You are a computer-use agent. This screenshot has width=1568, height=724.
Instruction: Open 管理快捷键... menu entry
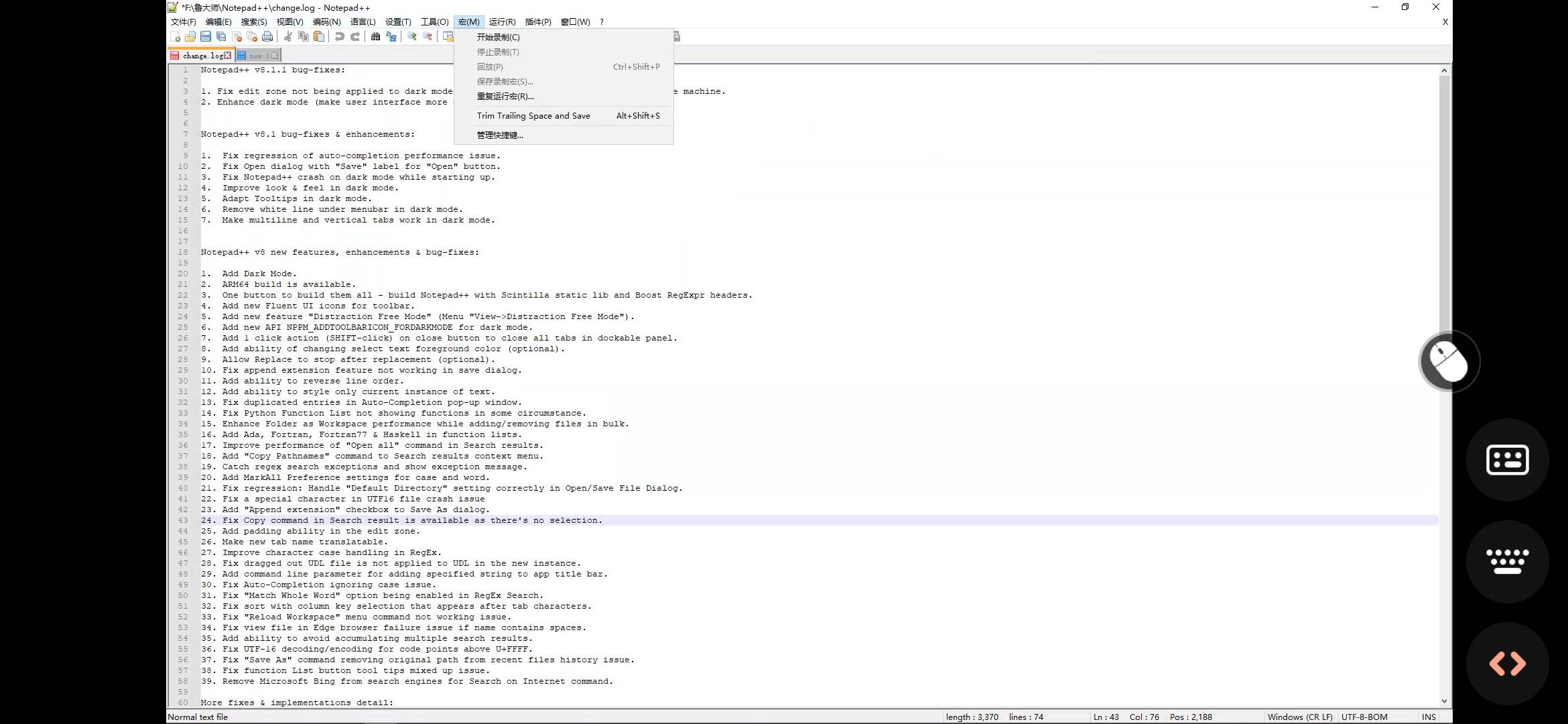[x=500, y=135]
